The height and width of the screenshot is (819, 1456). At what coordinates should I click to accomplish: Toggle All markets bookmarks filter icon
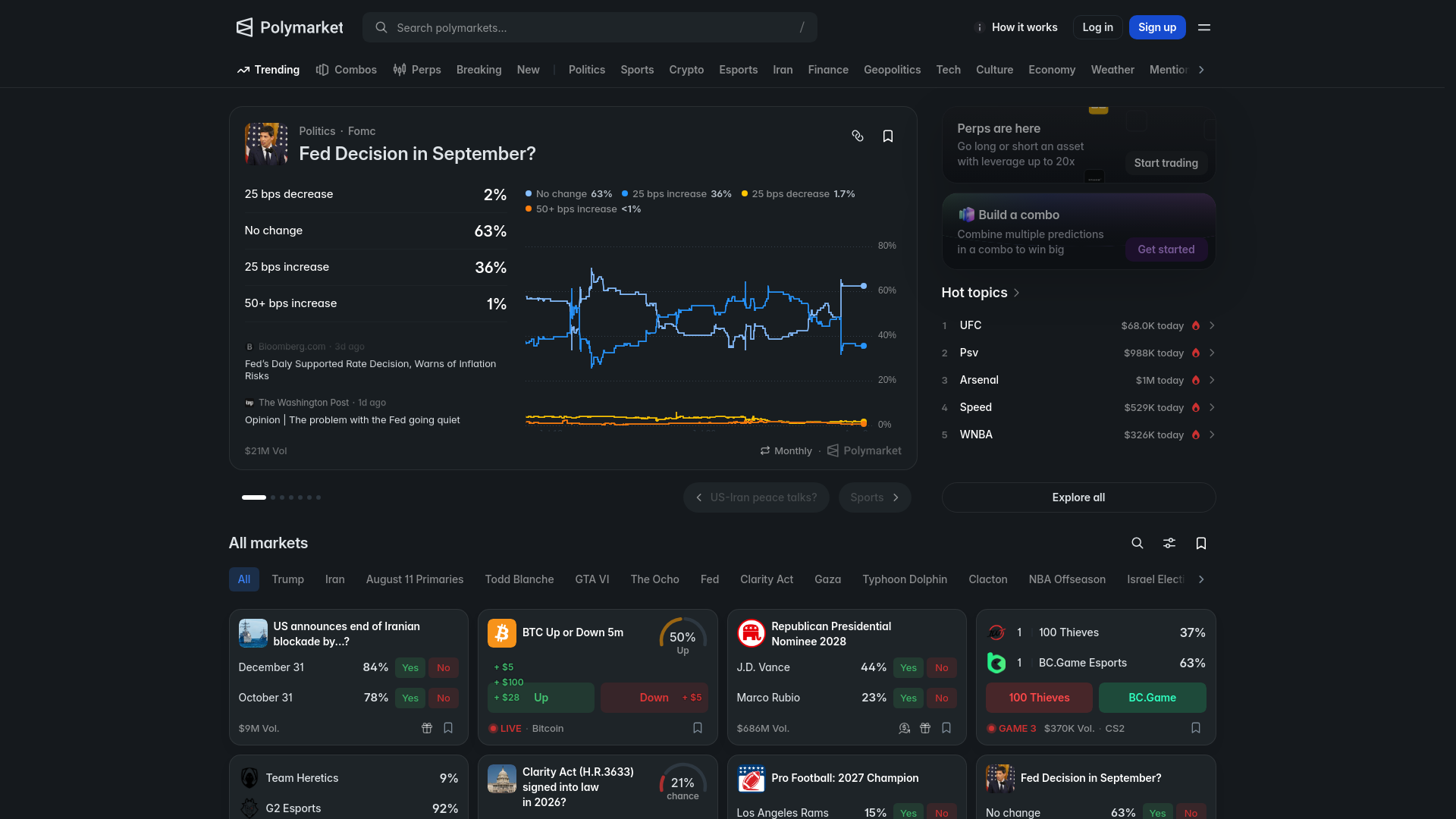point(1201,543)
